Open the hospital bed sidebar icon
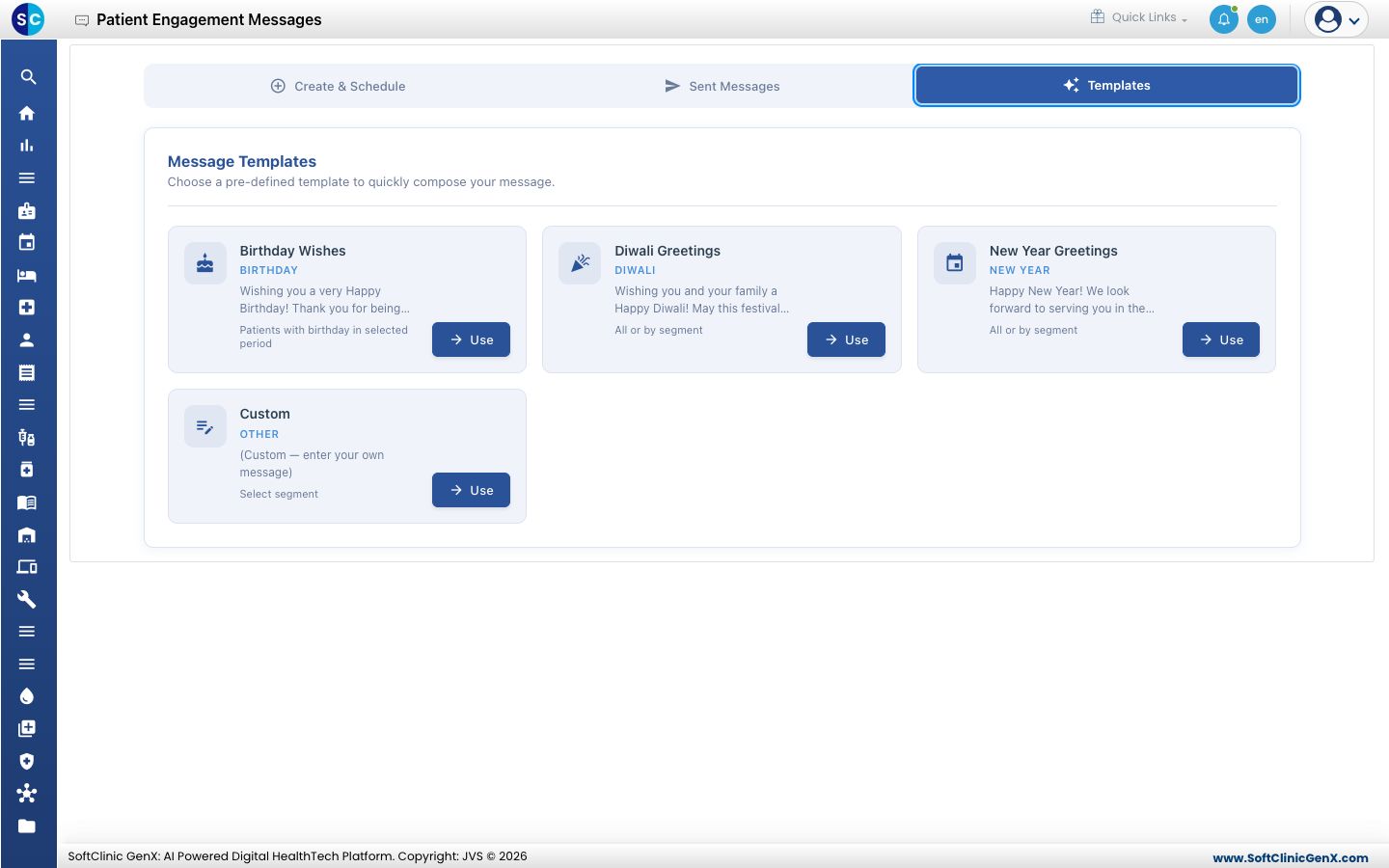Viewport: 1389px width, 868px height. [27, 276]
